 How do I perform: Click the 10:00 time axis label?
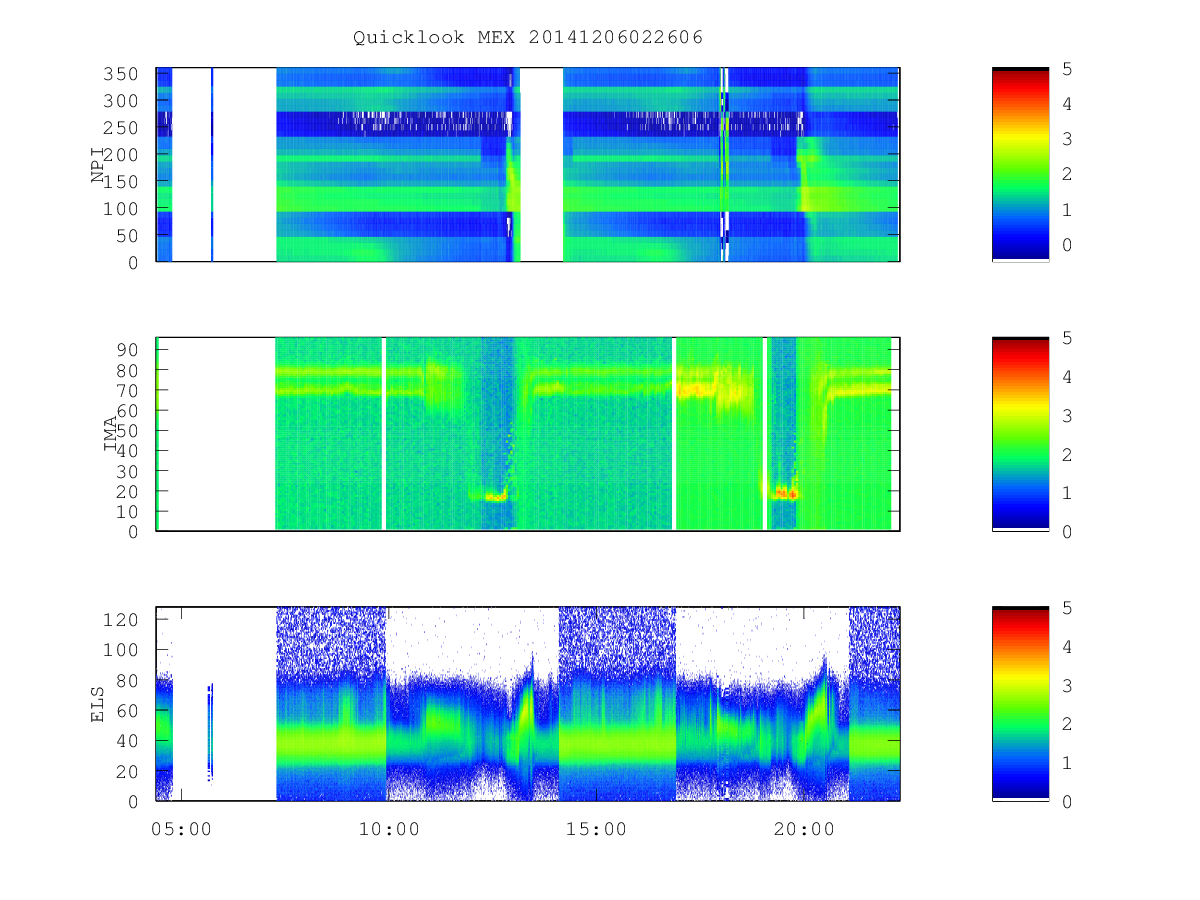click(x=389, y=829)
